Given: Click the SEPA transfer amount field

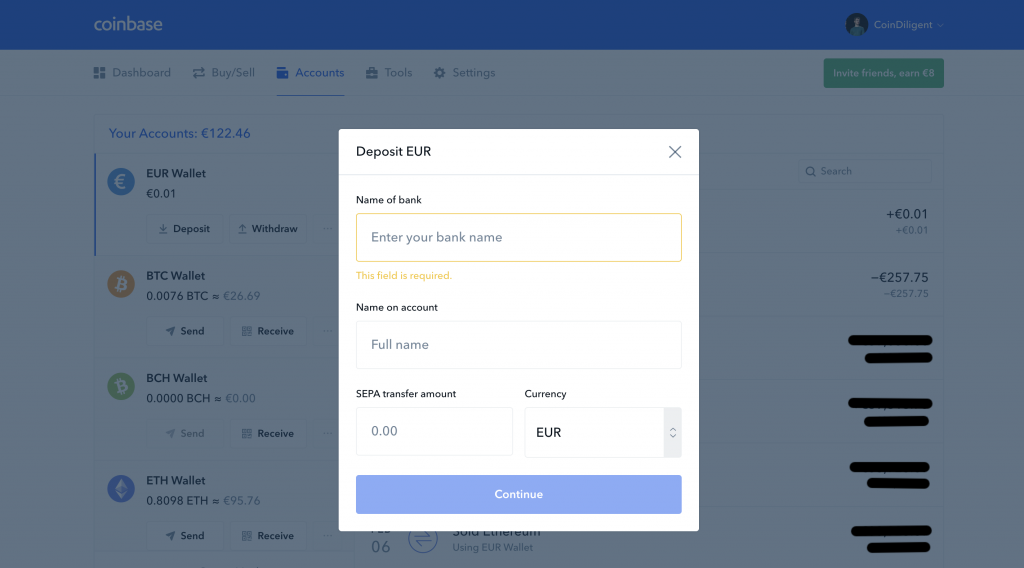Looking at the screenshot, I should tap(434, 431).
